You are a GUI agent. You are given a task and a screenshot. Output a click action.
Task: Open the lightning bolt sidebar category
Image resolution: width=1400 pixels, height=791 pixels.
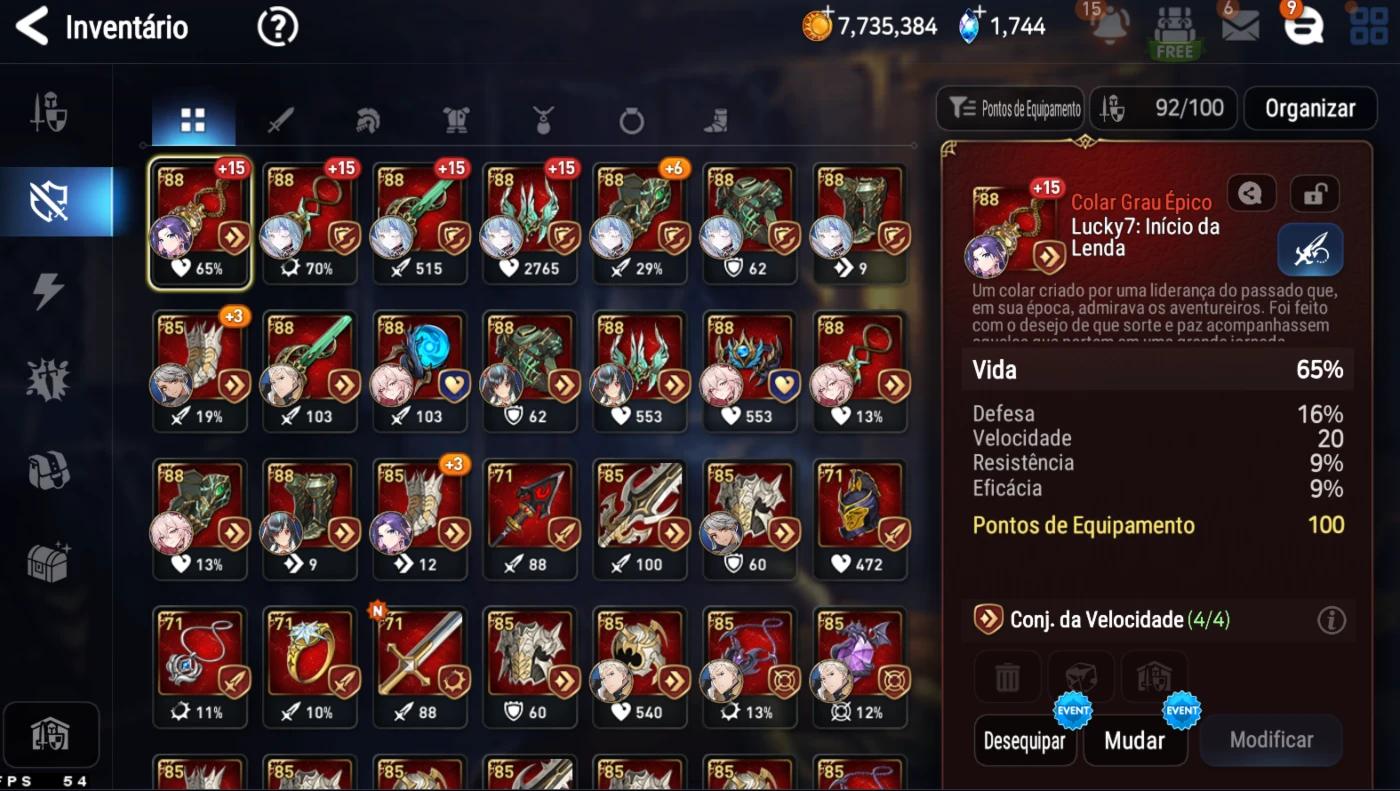pyautogui.click(x=48, y=291)
